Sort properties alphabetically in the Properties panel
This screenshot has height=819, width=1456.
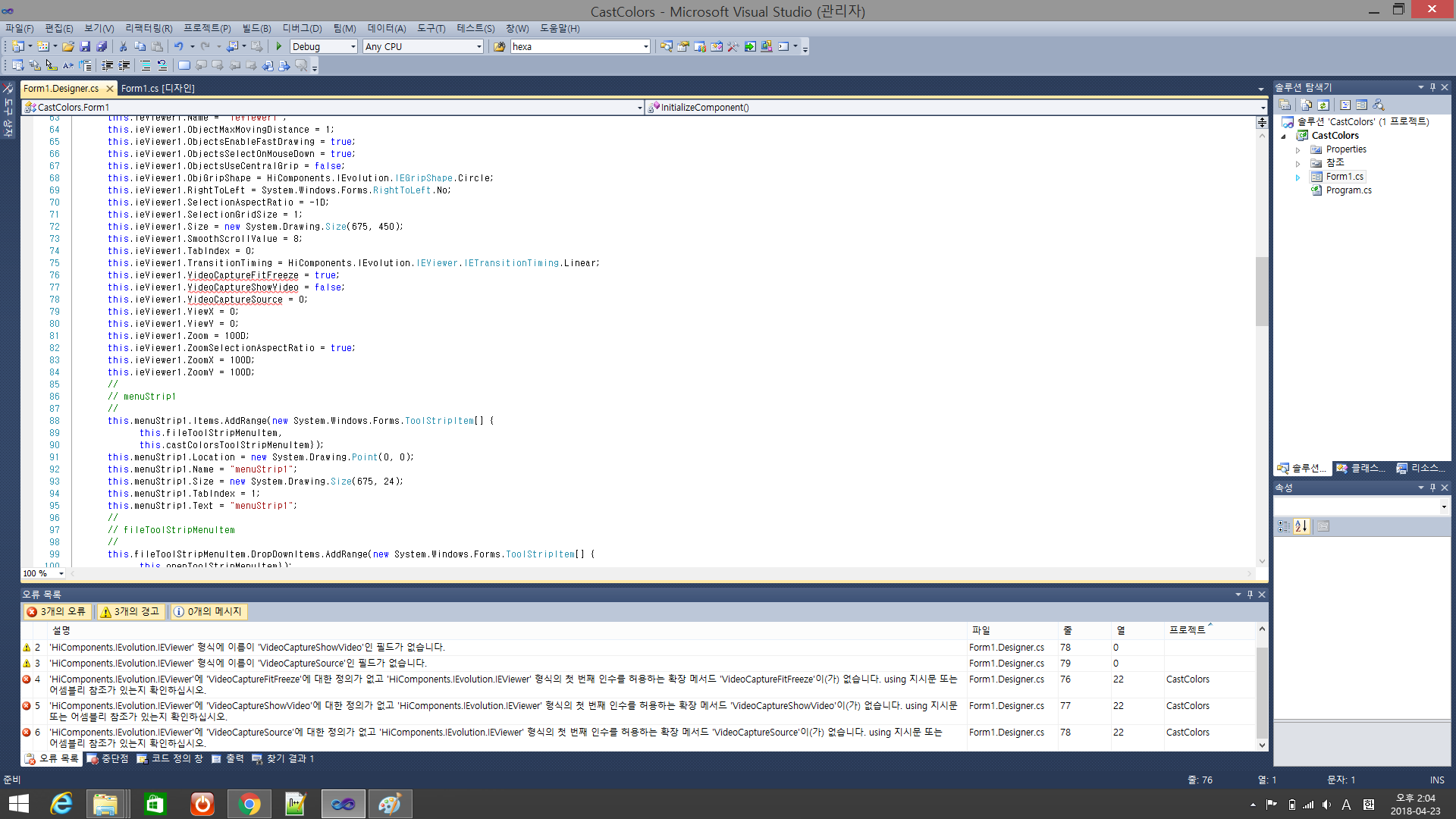[1301, 526]
